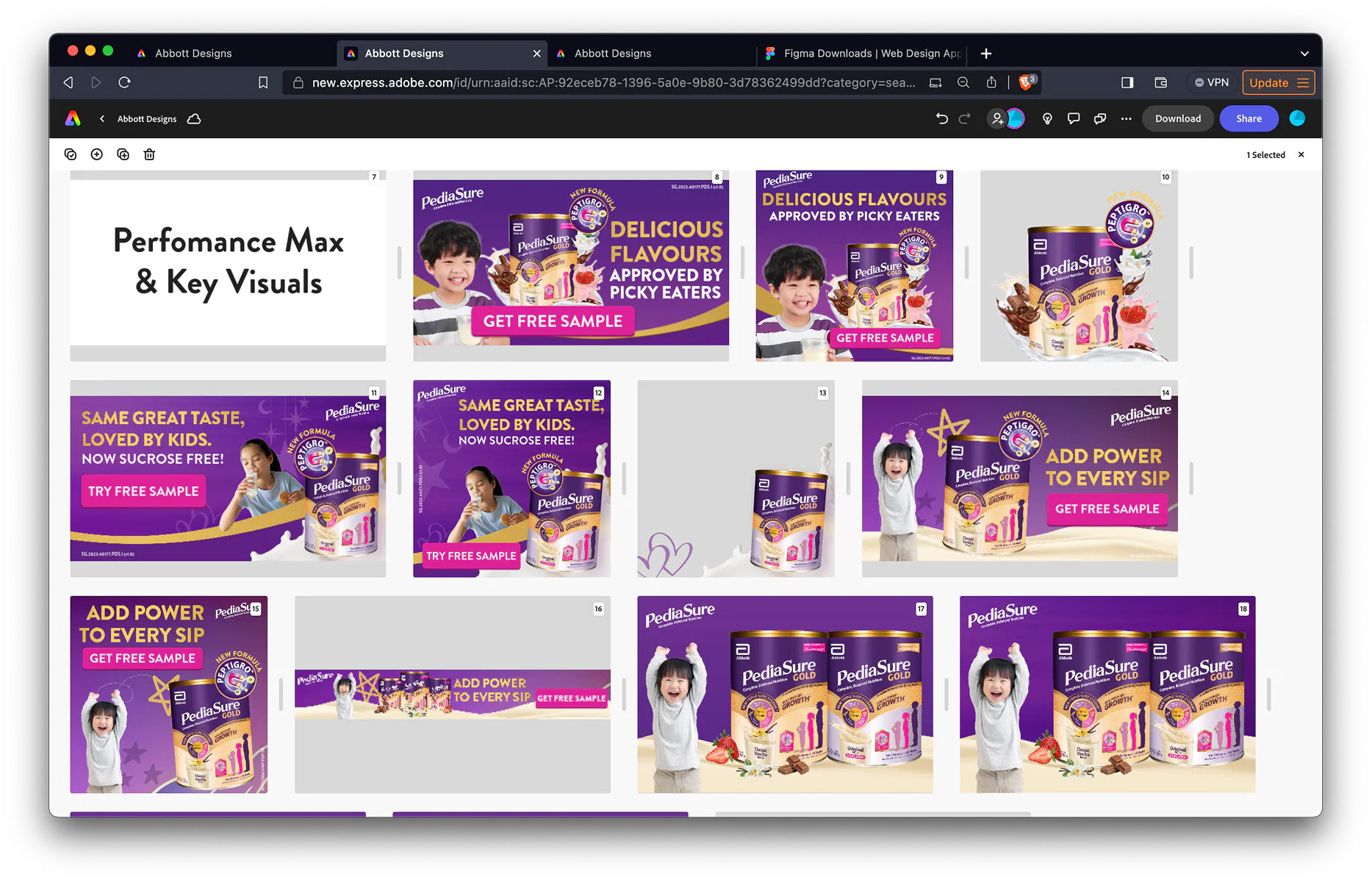Select page 17 two-can key visual
Viewport: 1372px width, 882px height.
pyautogui.click(x=785, y=695)
